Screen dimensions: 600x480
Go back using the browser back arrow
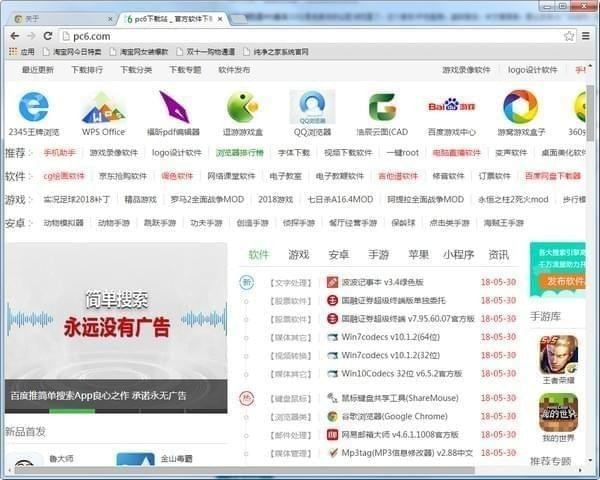click(15, 36)
